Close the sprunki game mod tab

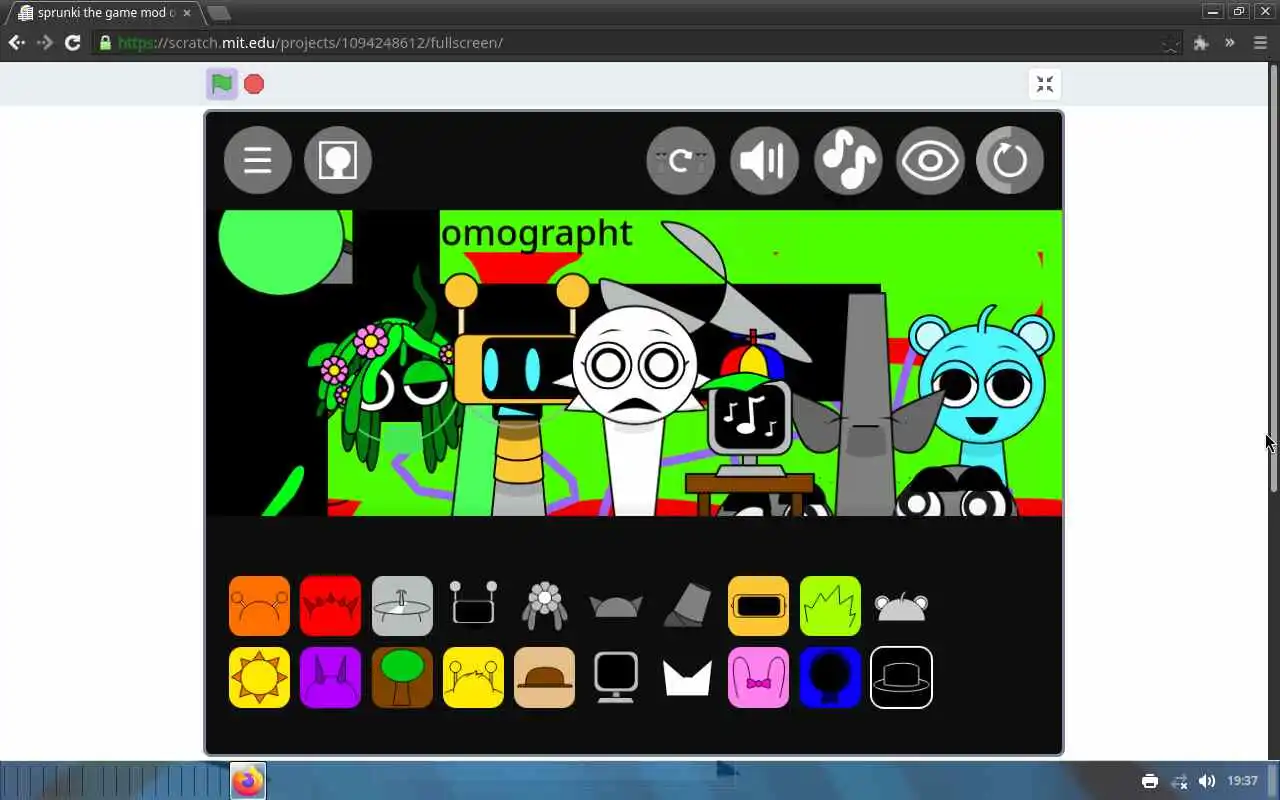point(186,13)
